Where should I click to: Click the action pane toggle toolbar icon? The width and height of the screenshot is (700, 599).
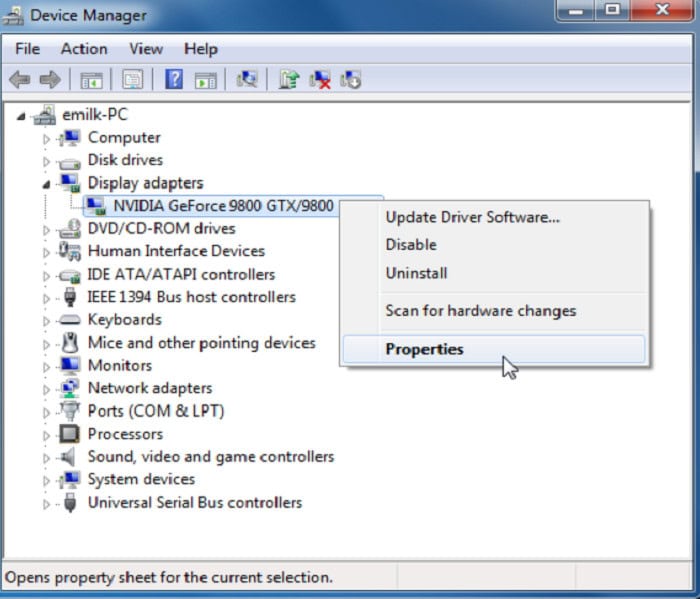tap(206, 80)
